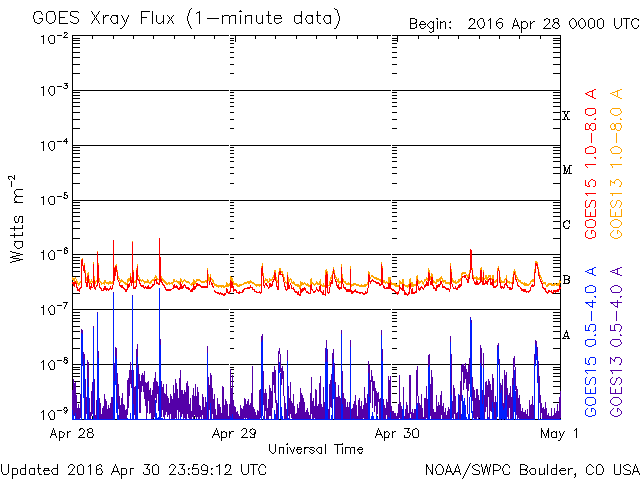Viewport: 640px width, 480px height.
Task: Select blue GOES15 0.5-4.0 A legend label
Action: (592, 342)
